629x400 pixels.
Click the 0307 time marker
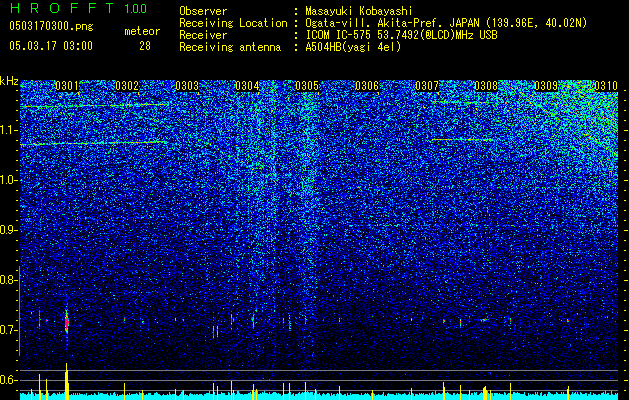pos(427,86)
